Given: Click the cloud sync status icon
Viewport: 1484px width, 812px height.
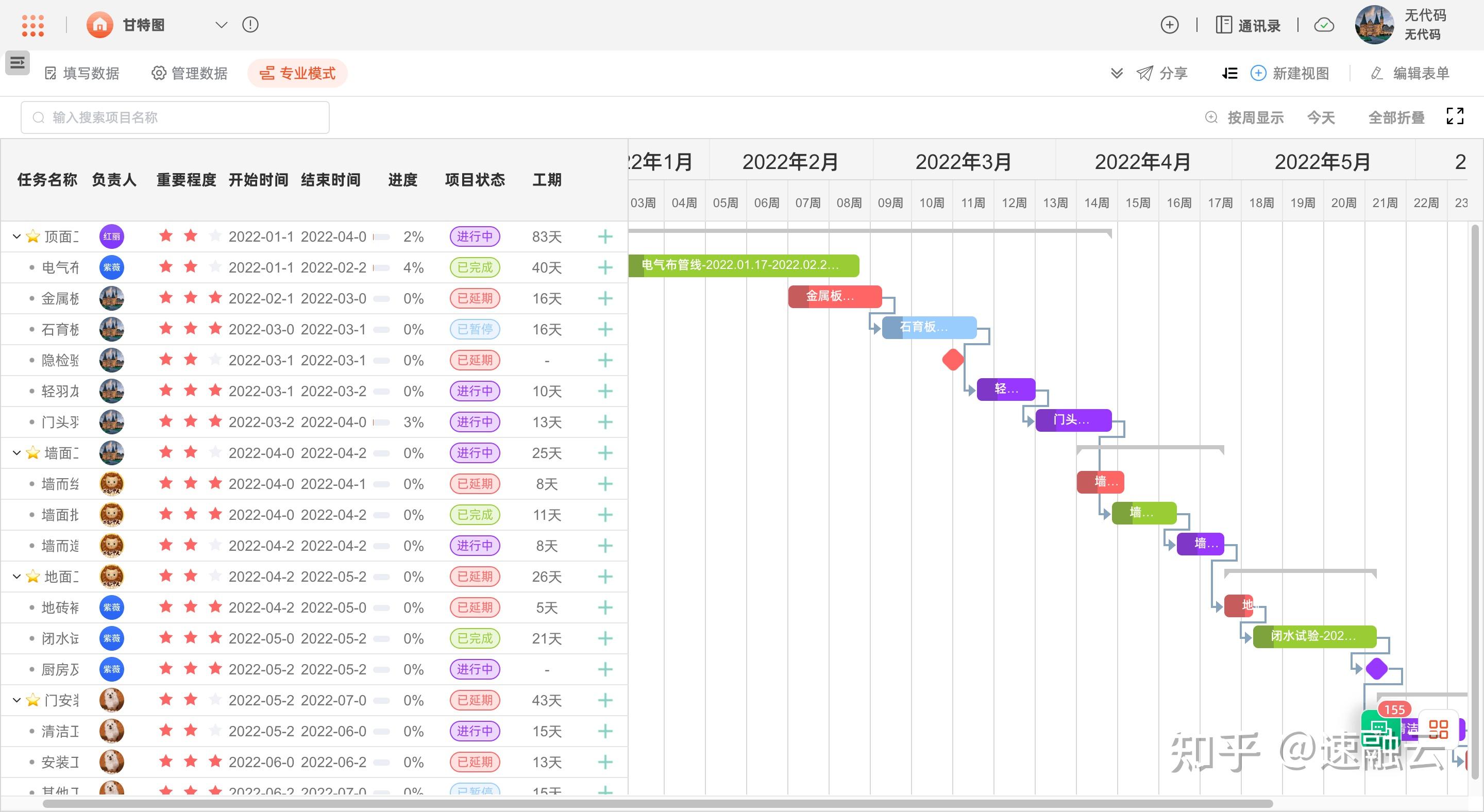Looking at the screenshot, I should click(x=1324, y=25).
